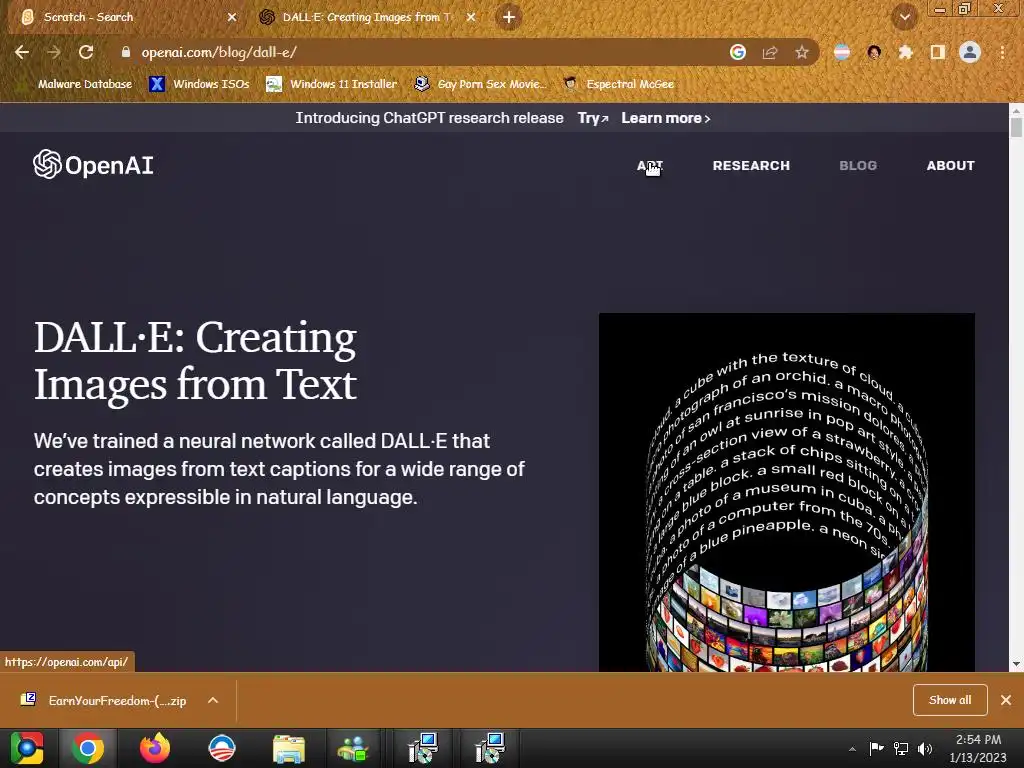1024x768 pixels.
Task: Open Windows 11 Installer bookmark
Action: click(332, 84)
